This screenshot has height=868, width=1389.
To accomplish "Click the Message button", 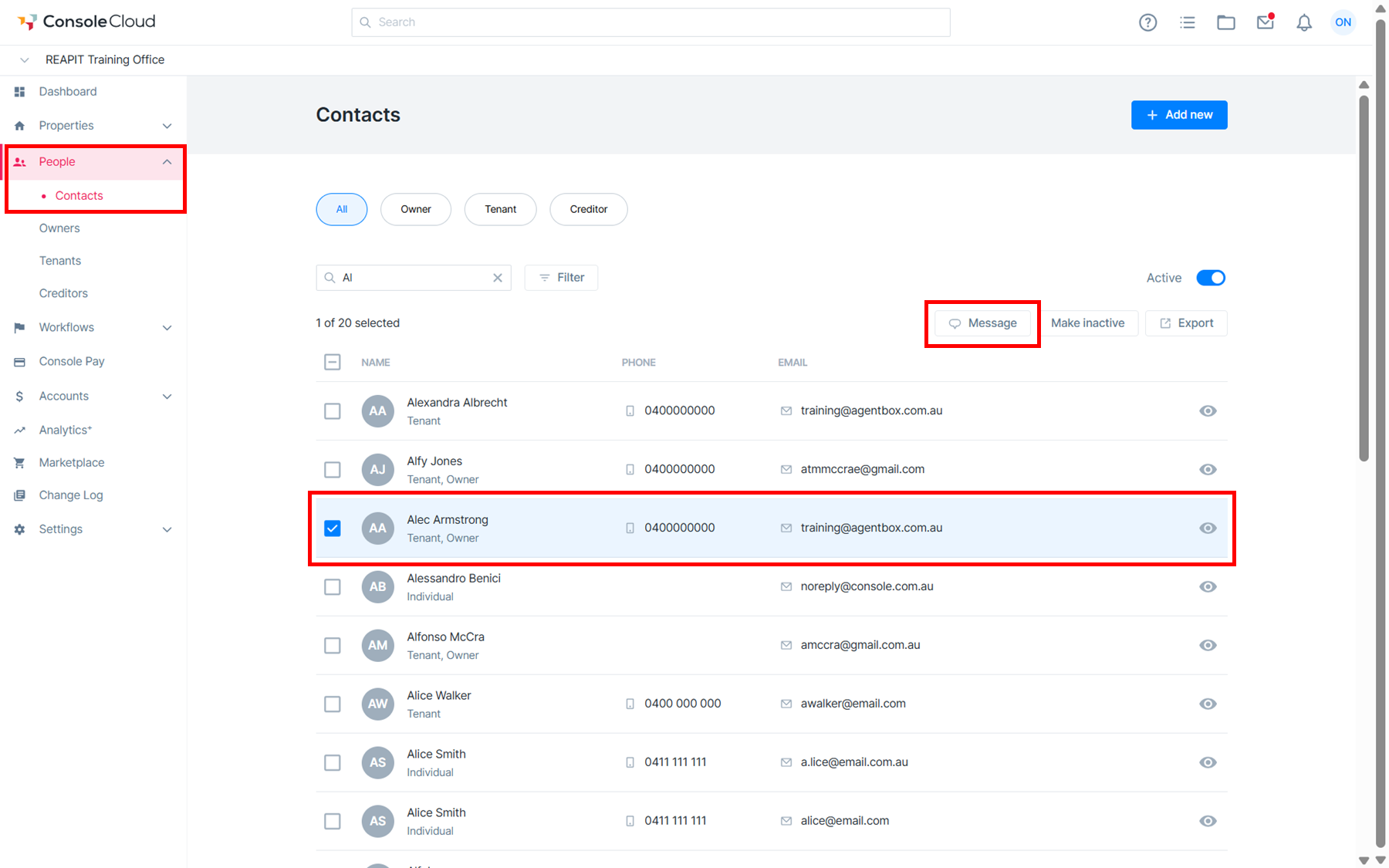I will 982,323.
